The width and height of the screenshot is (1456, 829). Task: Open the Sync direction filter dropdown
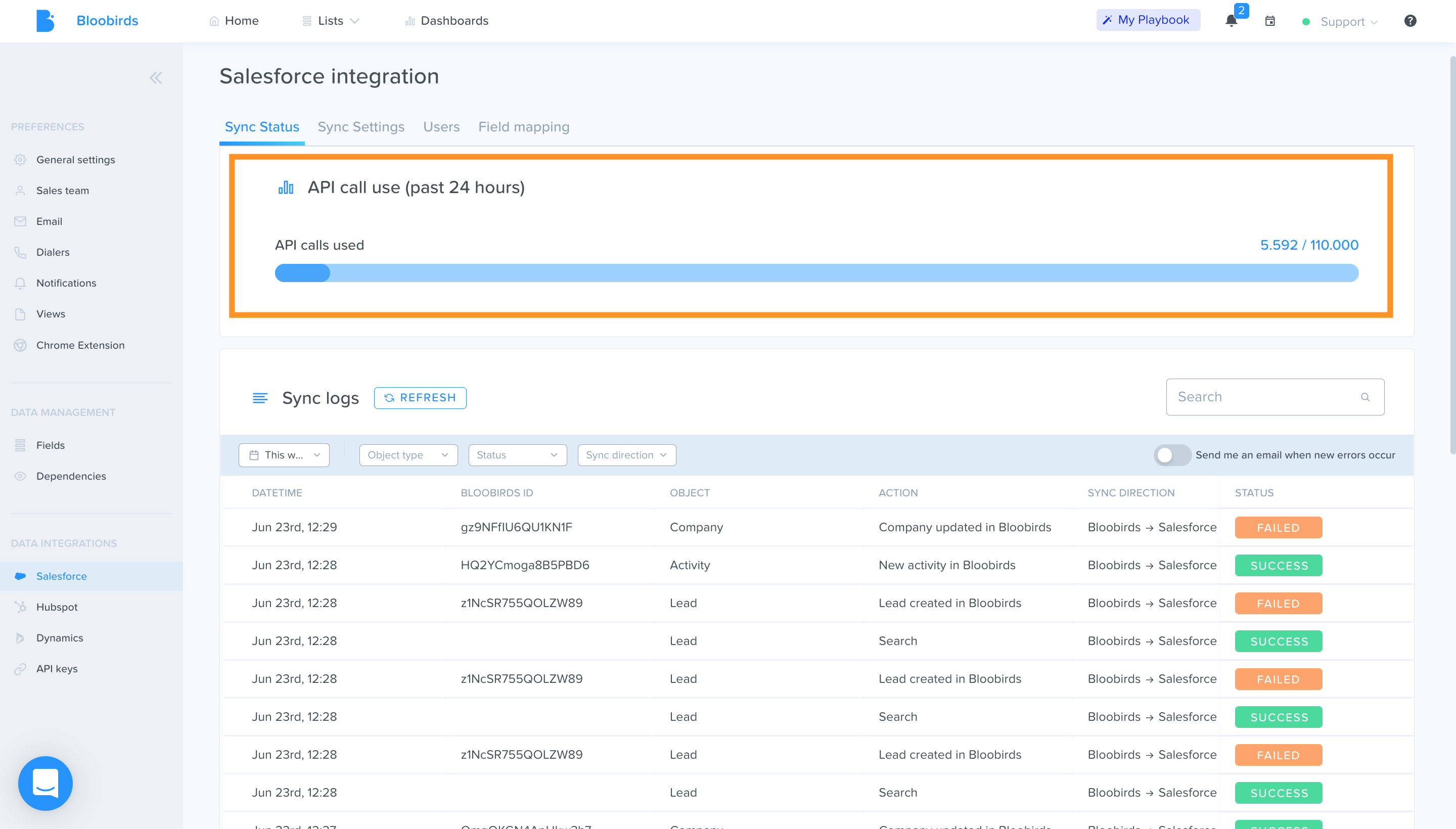point(627,455)
